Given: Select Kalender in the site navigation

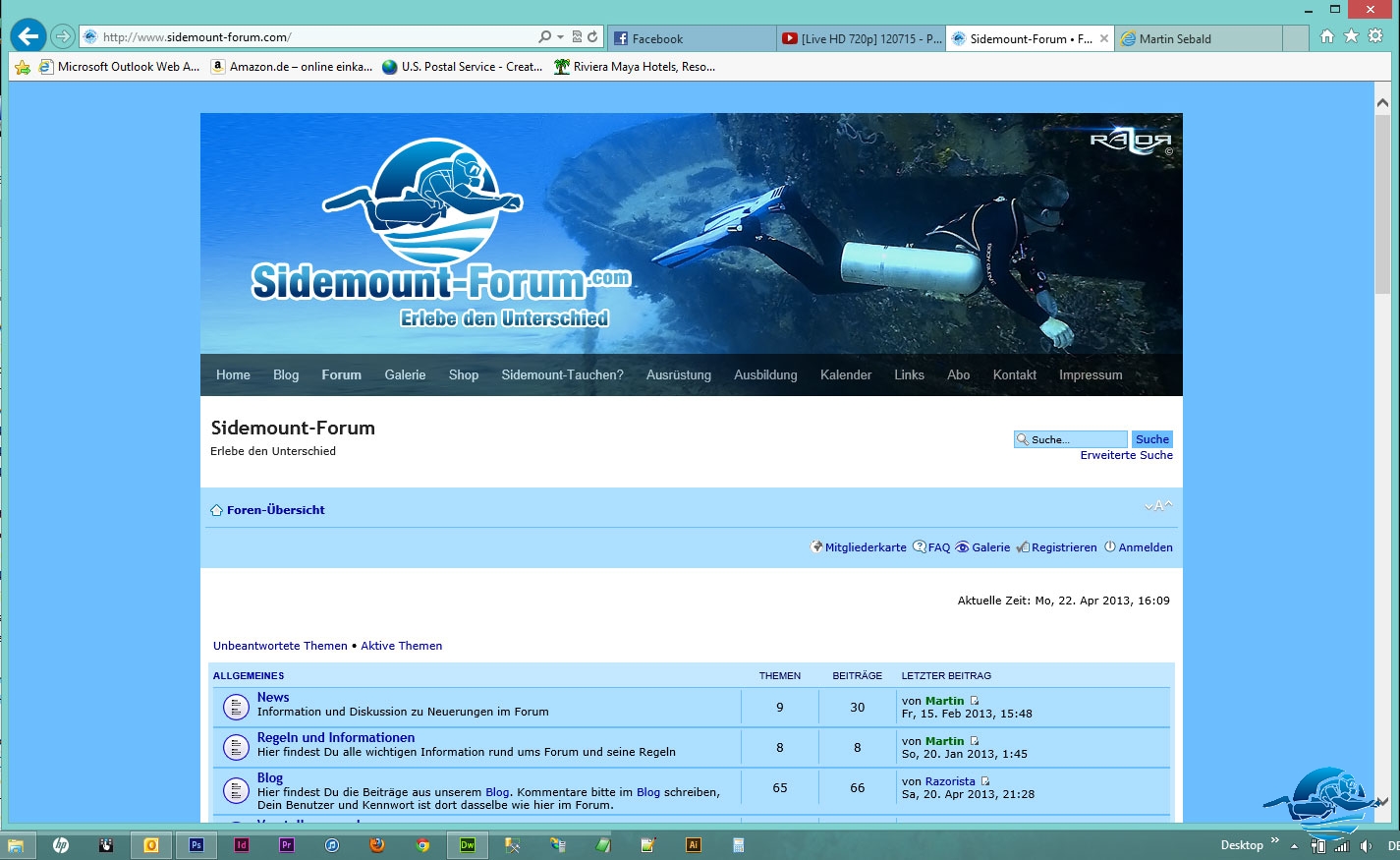Looking at the screenshot, I should point(845,375).
